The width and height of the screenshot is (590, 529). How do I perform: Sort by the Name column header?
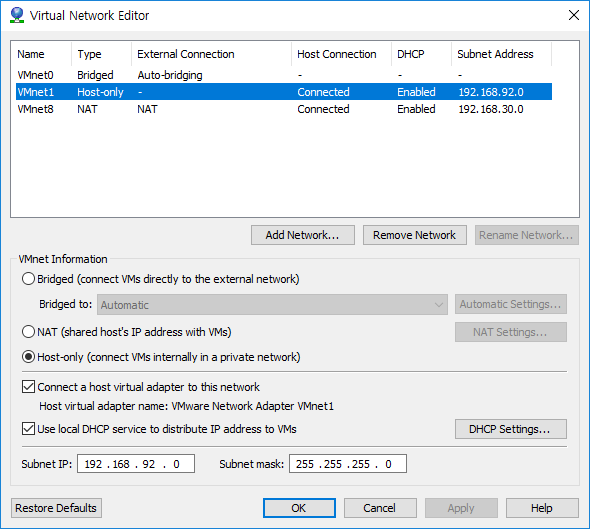click(x=43, y=54)
